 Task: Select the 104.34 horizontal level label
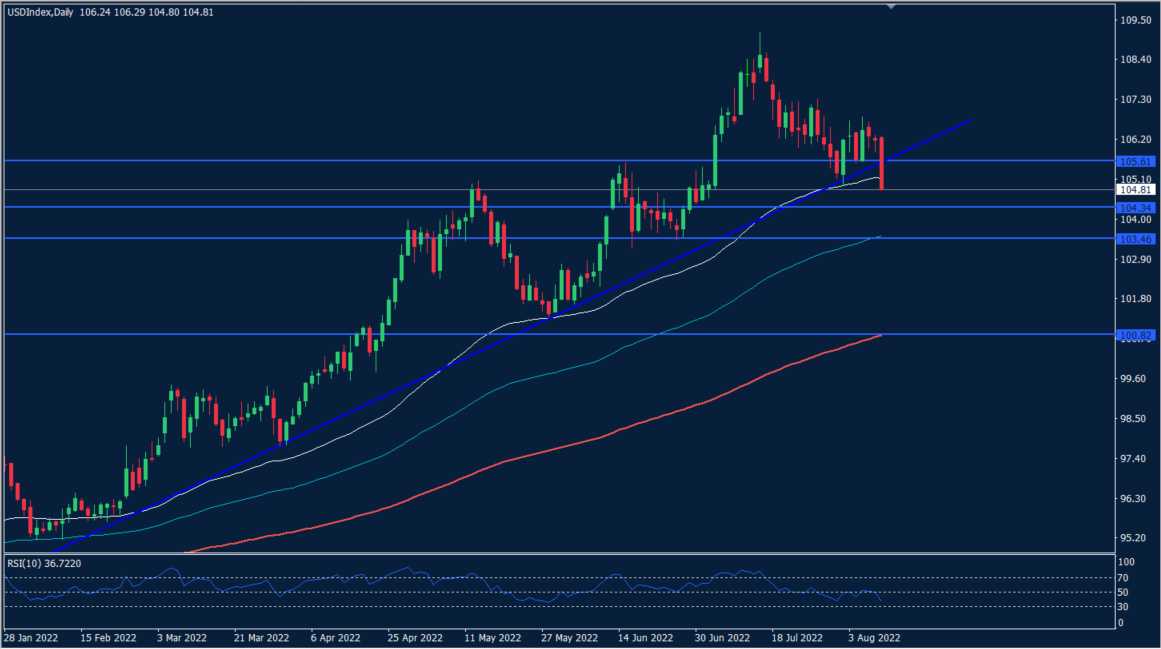coord(1135,207)
